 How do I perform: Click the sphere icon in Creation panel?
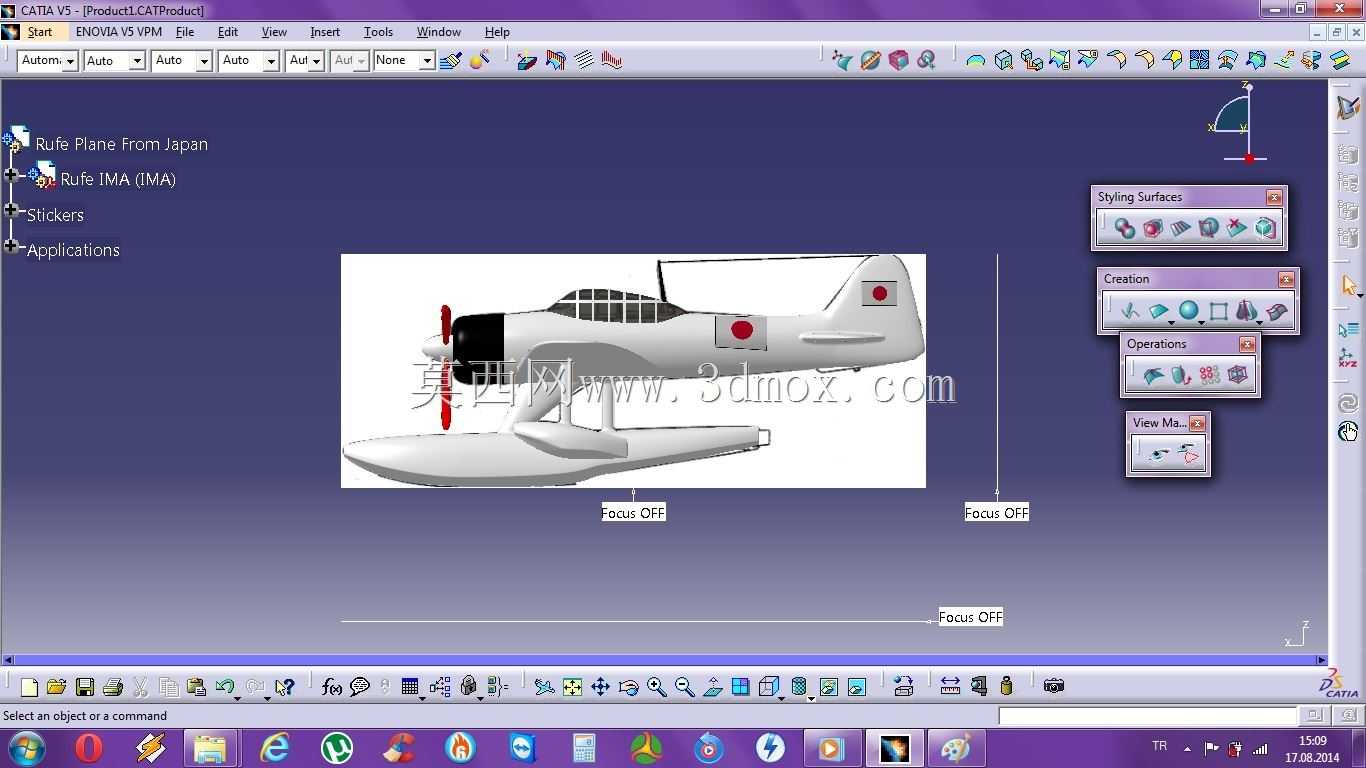click(x=1188, y=311)
